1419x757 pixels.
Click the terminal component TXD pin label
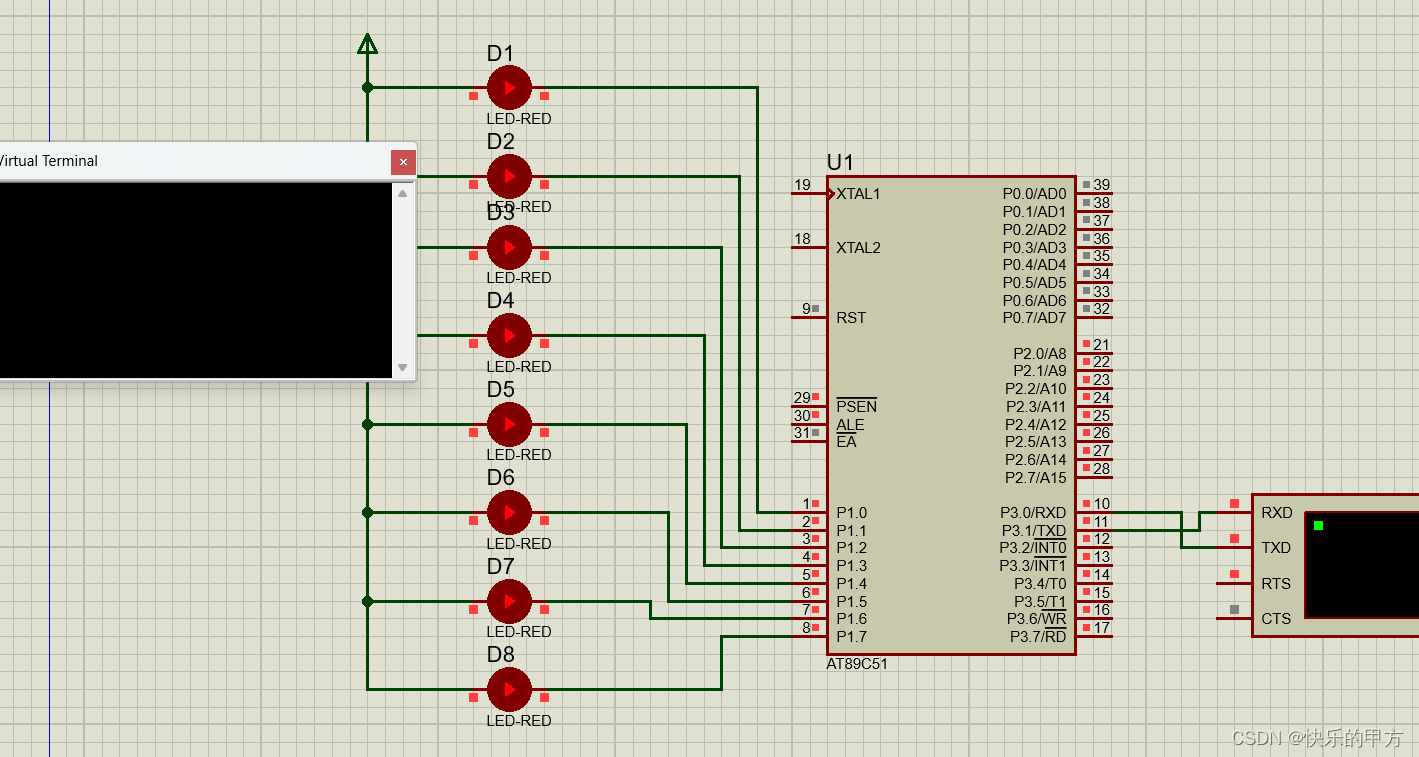click(1276, 548)
